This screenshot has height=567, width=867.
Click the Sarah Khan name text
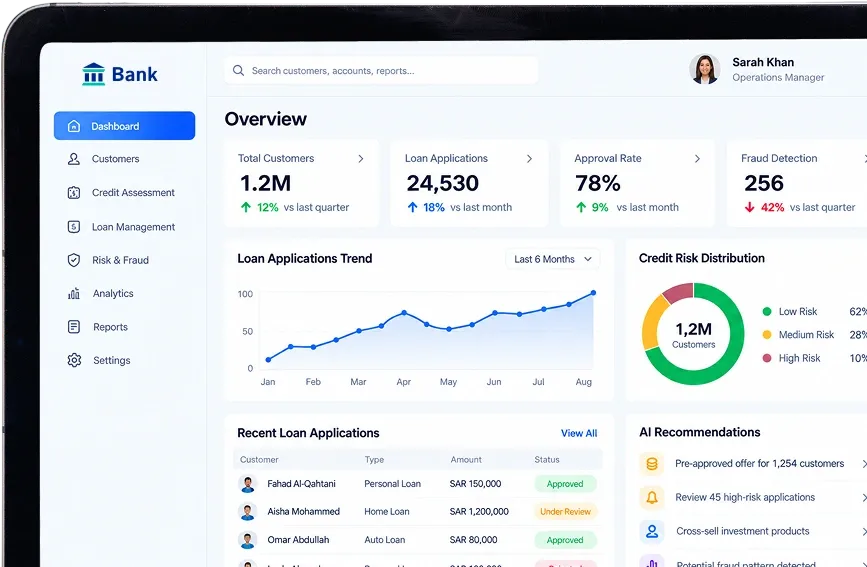coord(763,62)
